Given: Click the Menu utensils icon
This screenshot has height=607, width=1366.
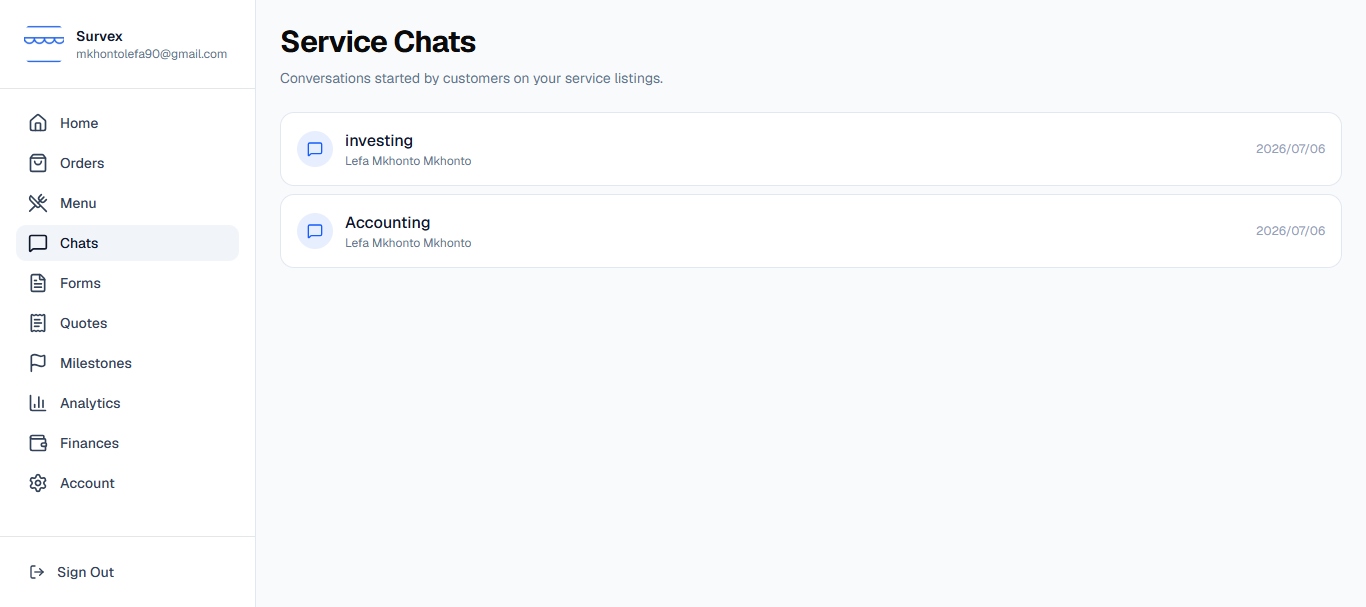Looking at the screenshot, I should tap(38, 203).
